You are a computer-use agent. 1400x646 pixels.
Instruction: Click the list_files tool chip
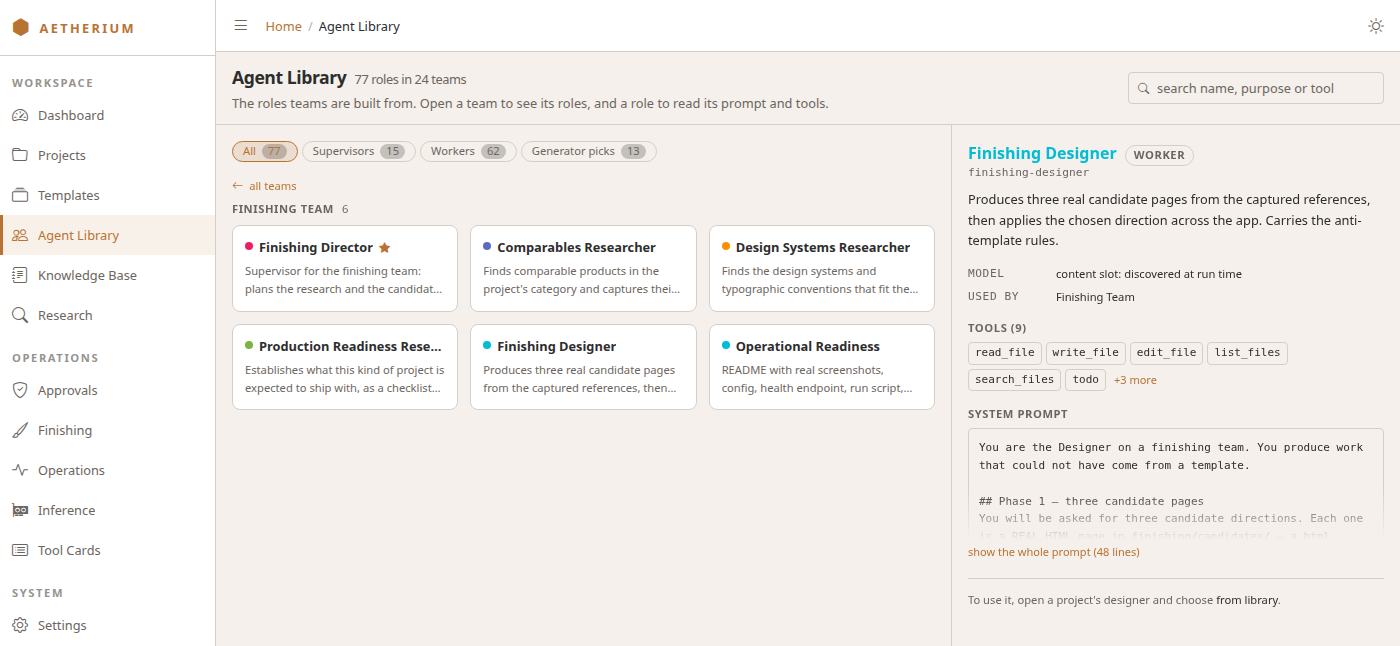[1248, 353]
